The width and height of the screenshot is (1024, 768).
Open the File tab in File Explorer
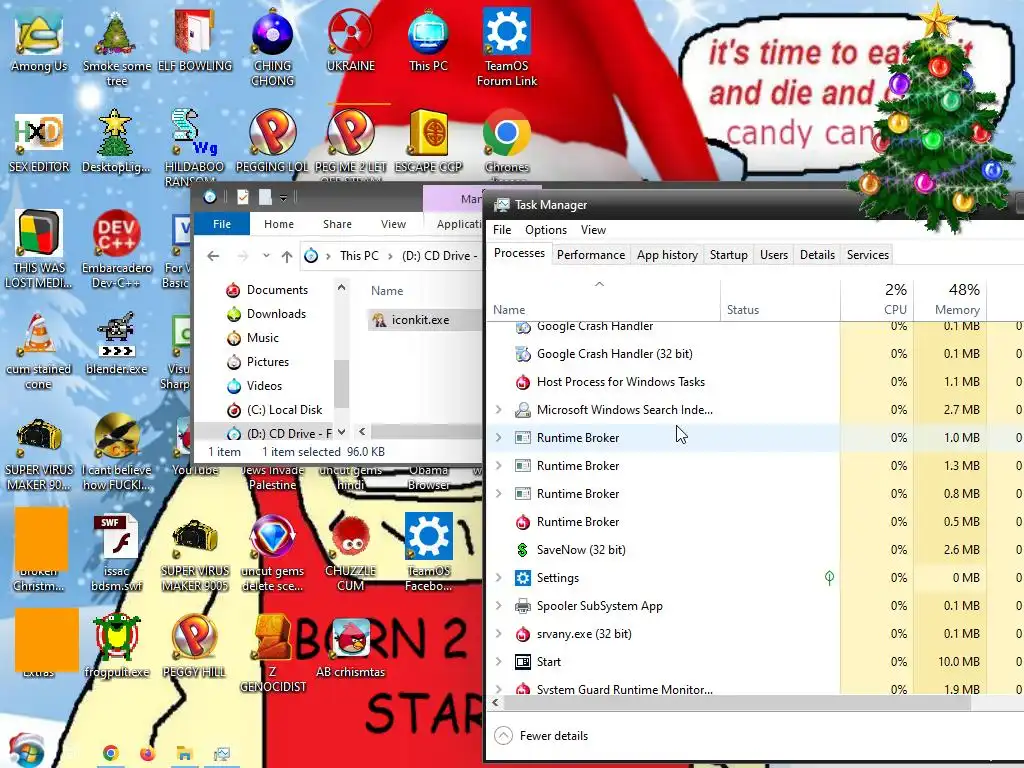click(x=222, y=224)
